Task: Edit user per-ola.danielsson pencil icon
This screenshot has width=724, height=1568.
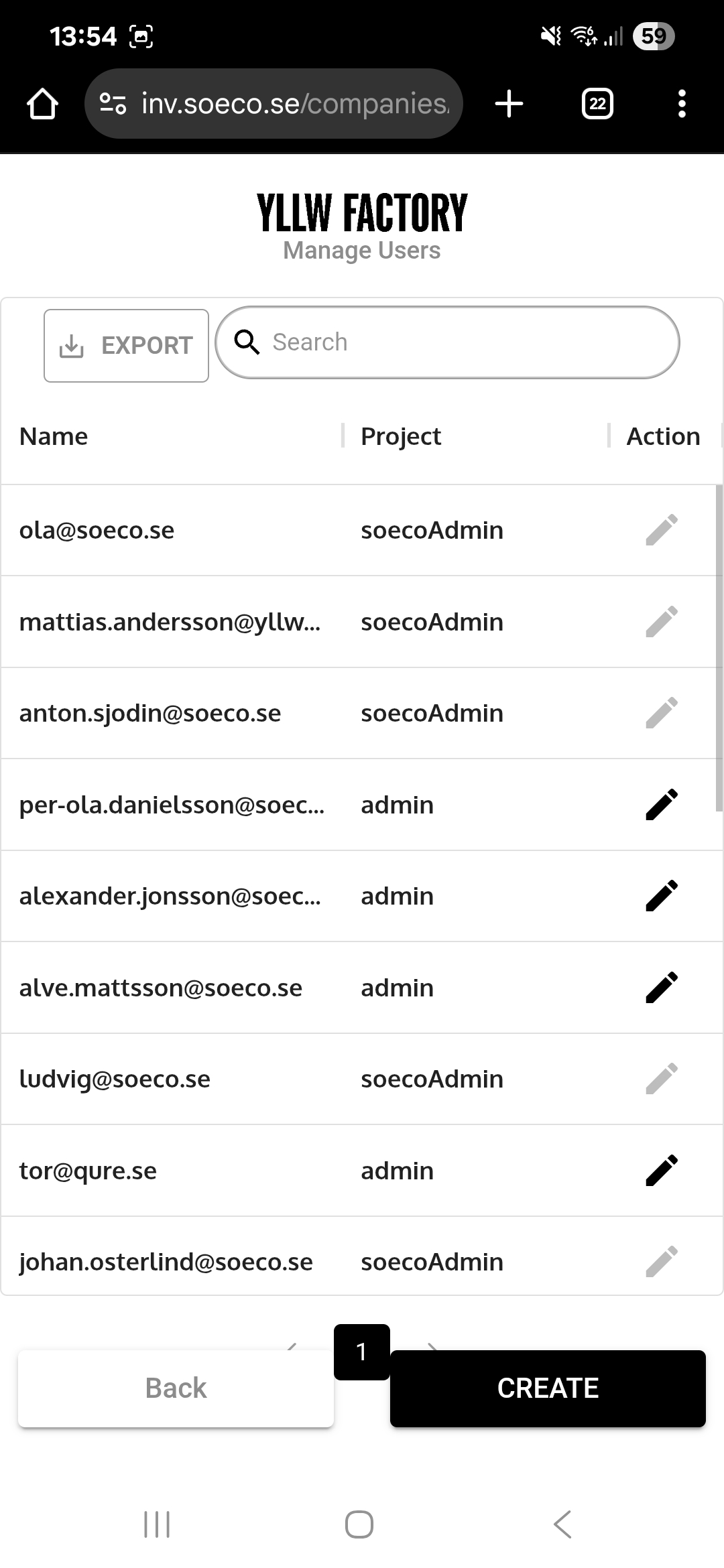Action: click(x=662, y=804)
